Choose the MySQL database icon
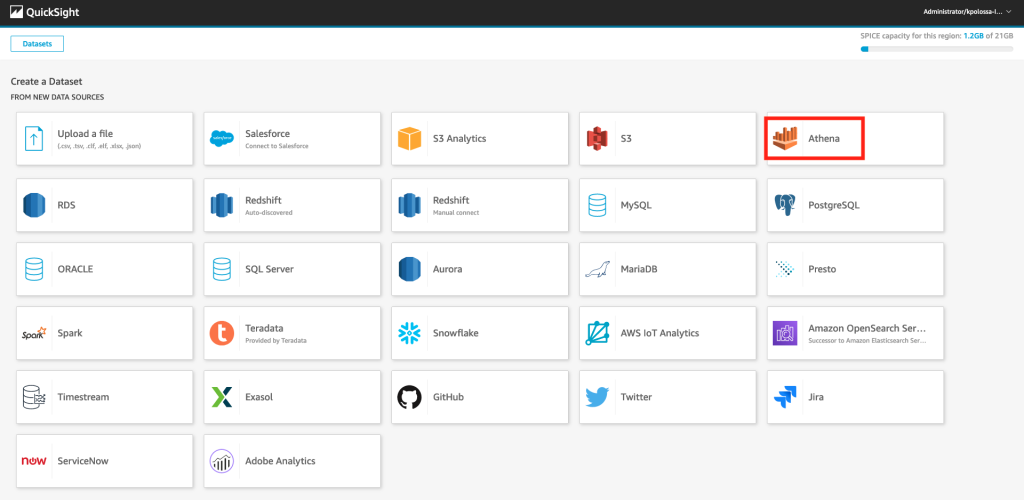Viewport: 1024px width, 500px height. [x=597, y=205]
